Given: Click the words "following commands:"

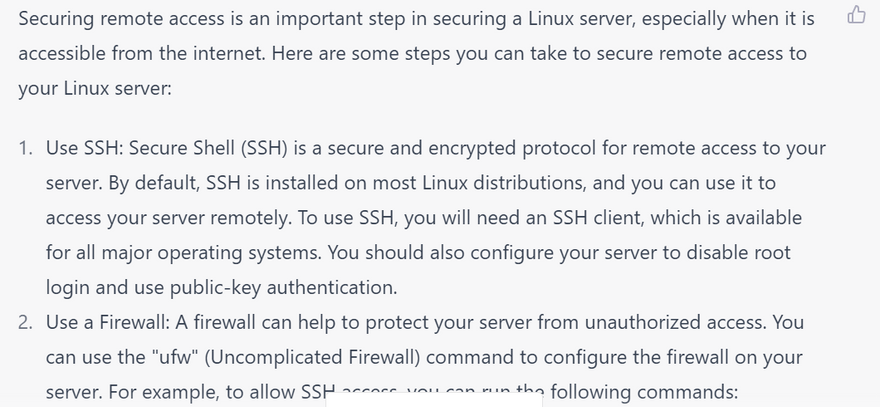Looking at the screenshot, I should pyautogui.click(x=644, y=391).
